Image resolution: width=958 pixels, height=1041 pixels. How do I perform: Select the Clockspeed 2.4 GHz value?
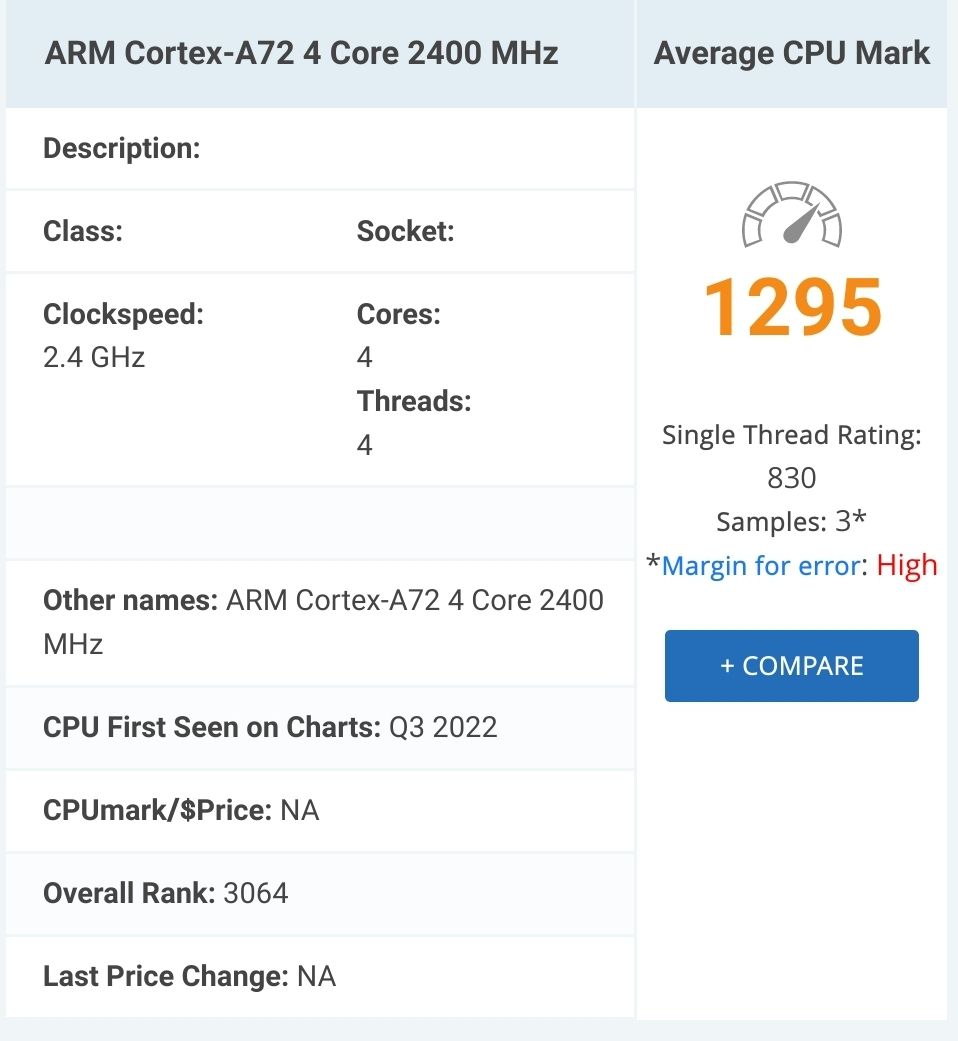tap(94, 358)
